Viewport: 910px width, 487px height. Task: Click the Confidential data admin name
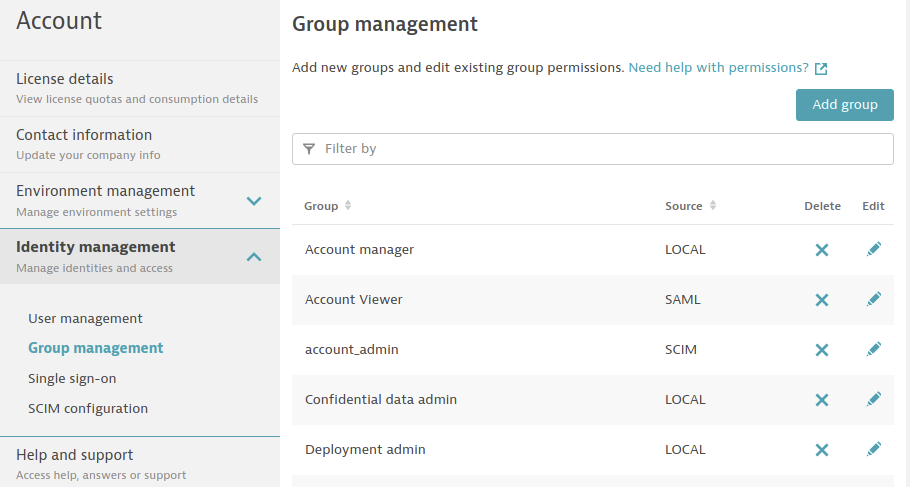[x=381, y=399]
